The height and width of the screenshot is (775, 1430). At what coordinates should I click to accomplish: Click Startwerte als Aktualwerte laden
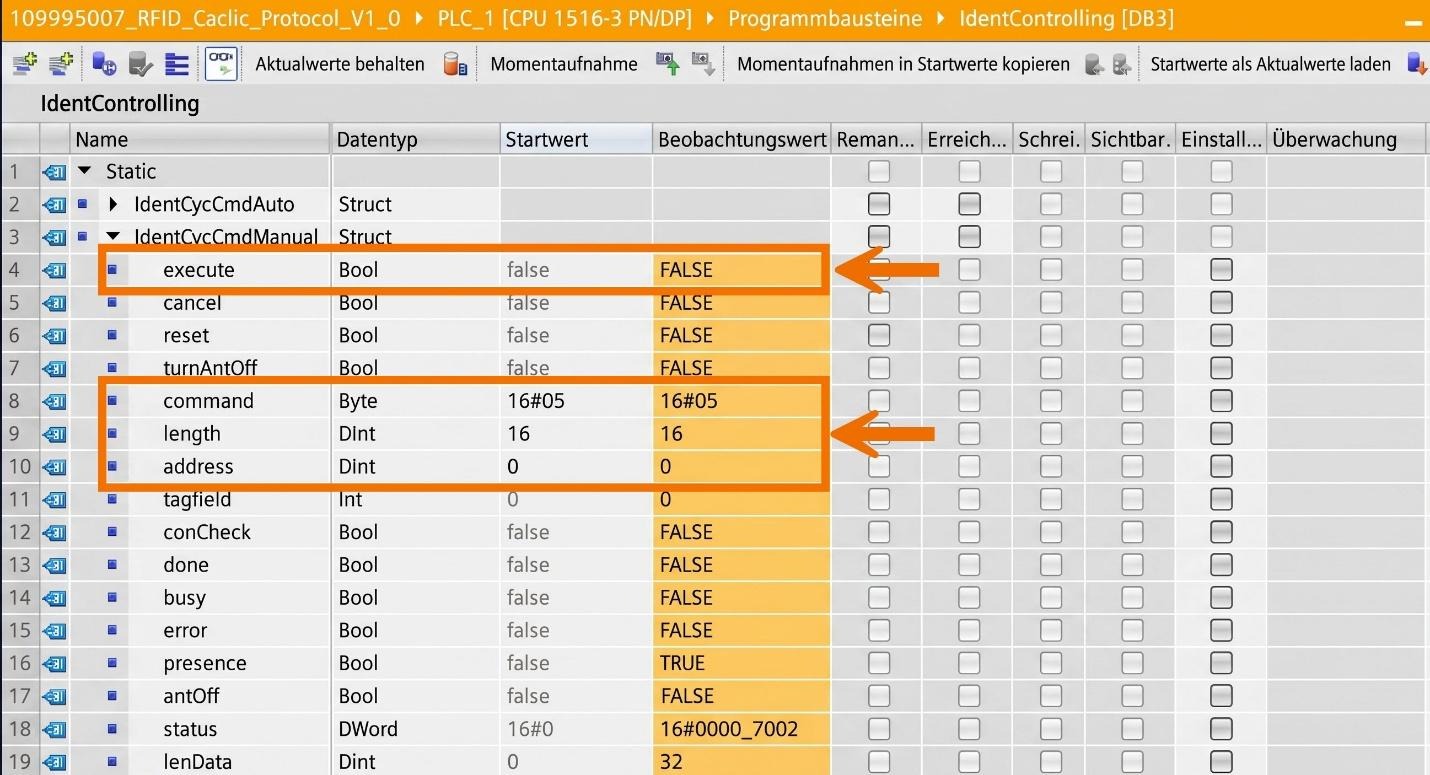coord(1271,64)
